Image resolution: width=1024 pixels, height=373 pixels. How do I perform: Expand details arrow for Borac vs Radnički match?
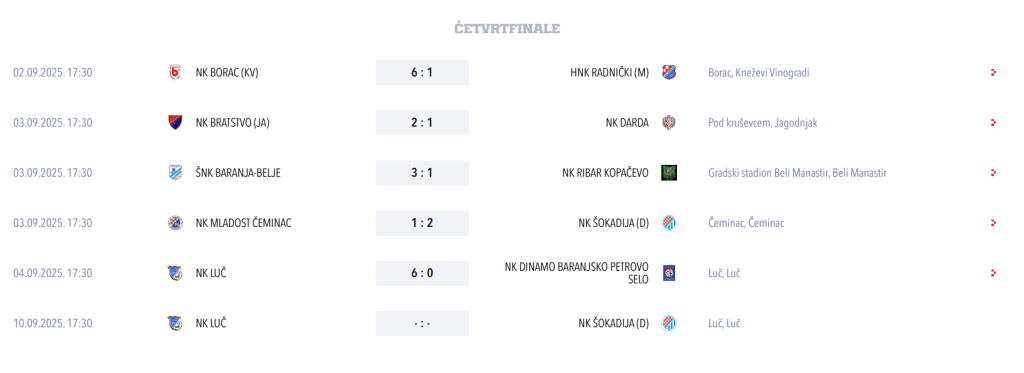[993, 73]
